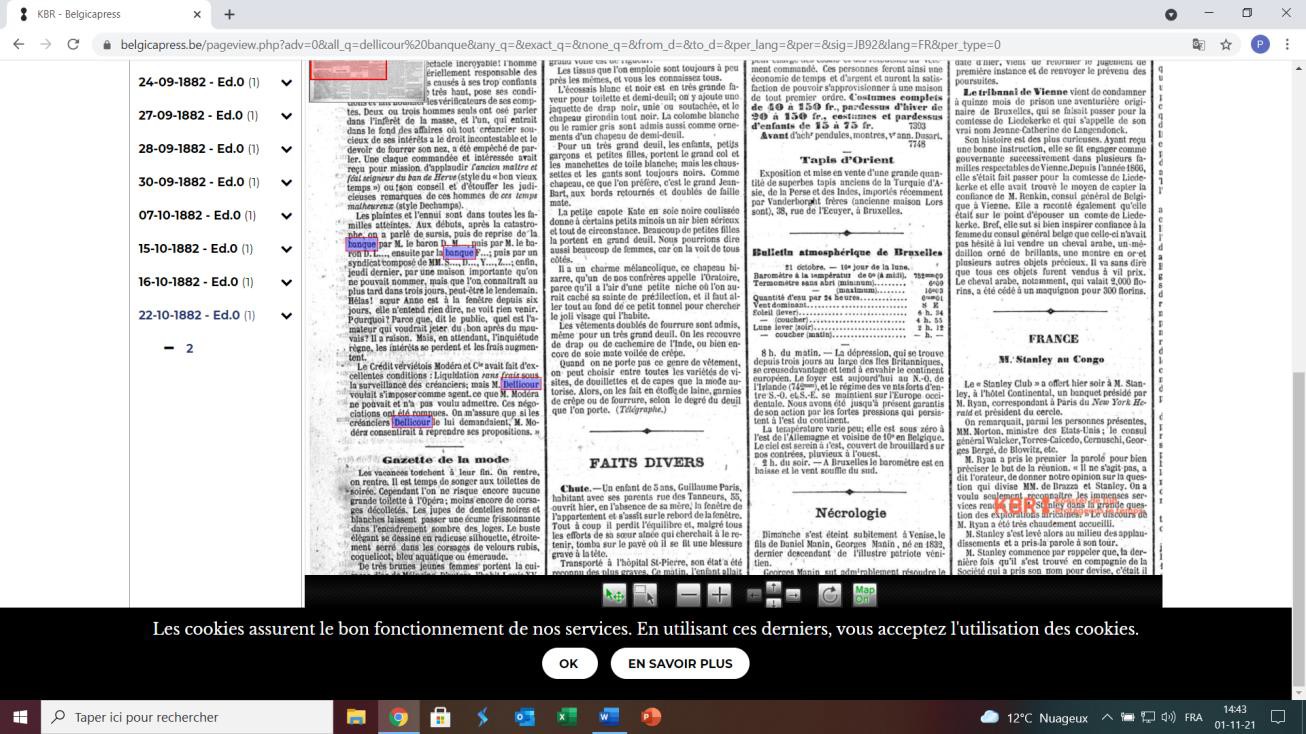
Task: Expand the 16-10-1882 edition chevron
Action: click(286, 281)
